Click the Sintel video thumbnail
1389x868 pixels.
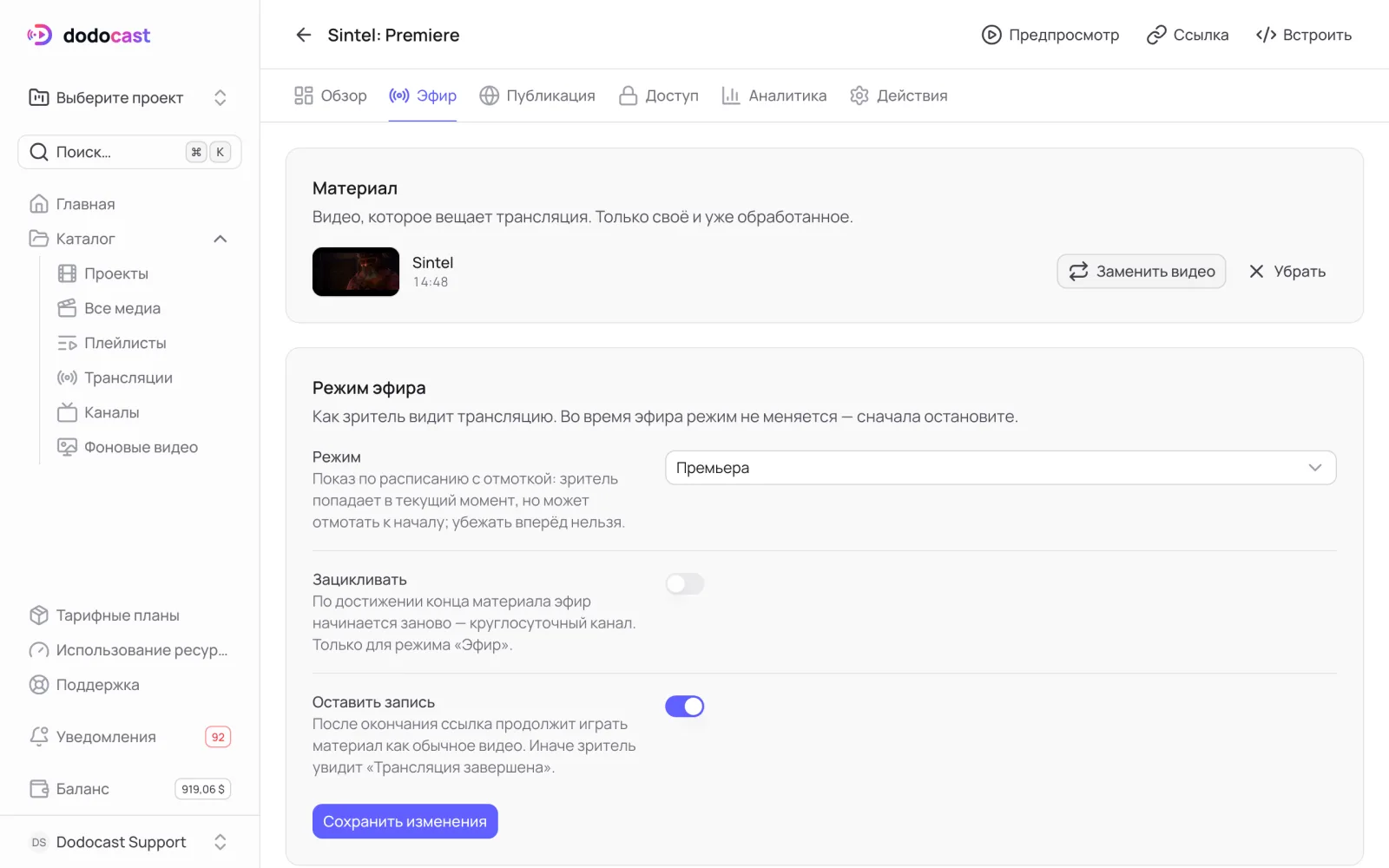356,272
